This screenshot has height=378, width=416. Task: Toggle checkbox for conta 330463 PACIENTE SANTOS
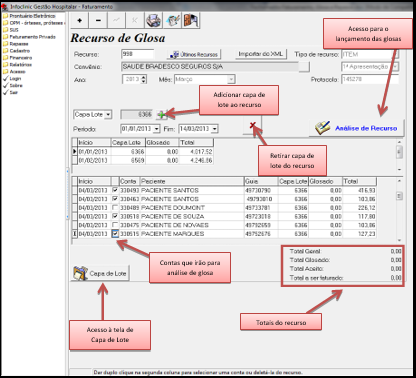[115, 199]
